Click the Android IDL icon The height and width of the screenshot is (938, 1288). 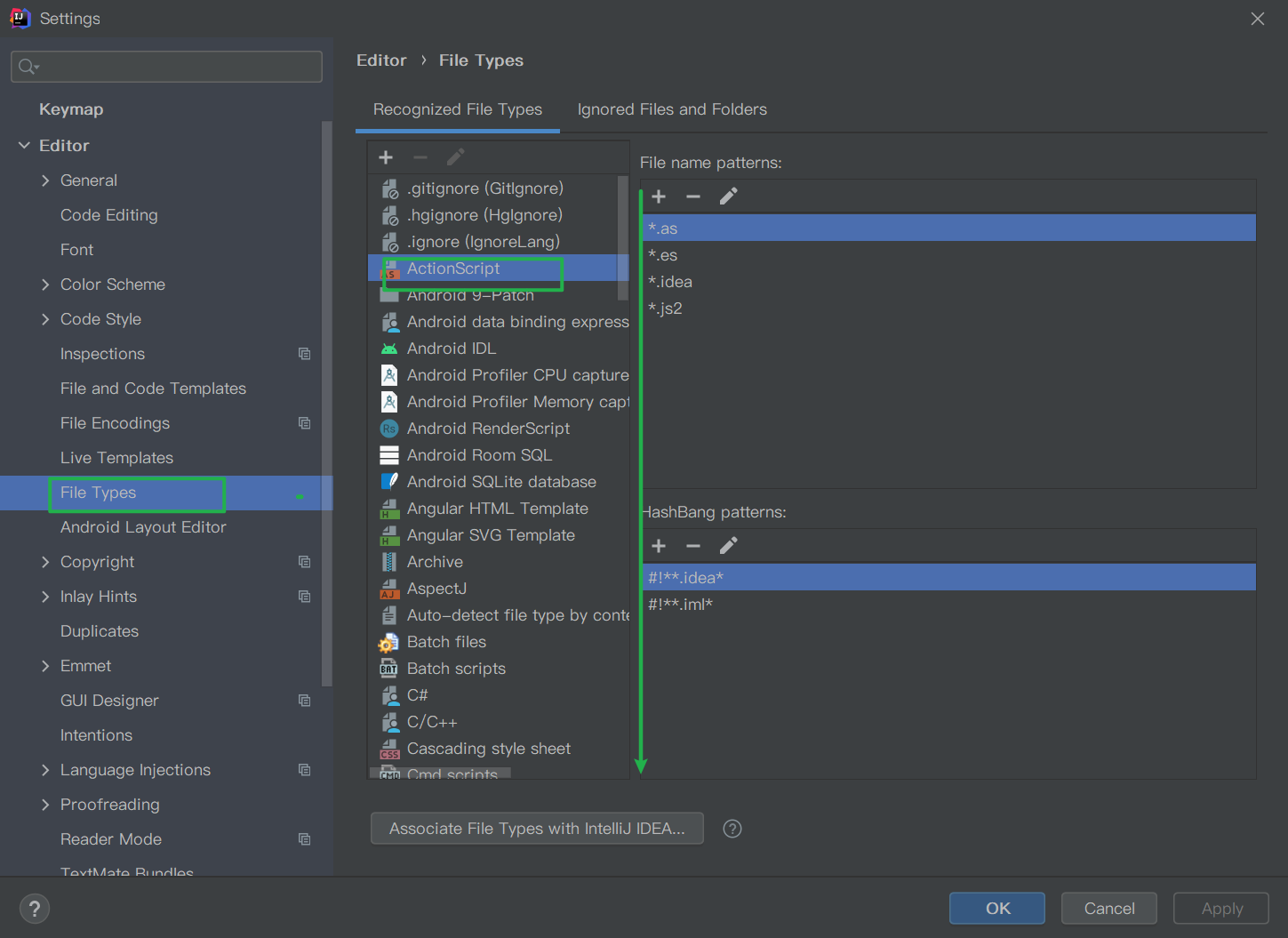point(389,349)
